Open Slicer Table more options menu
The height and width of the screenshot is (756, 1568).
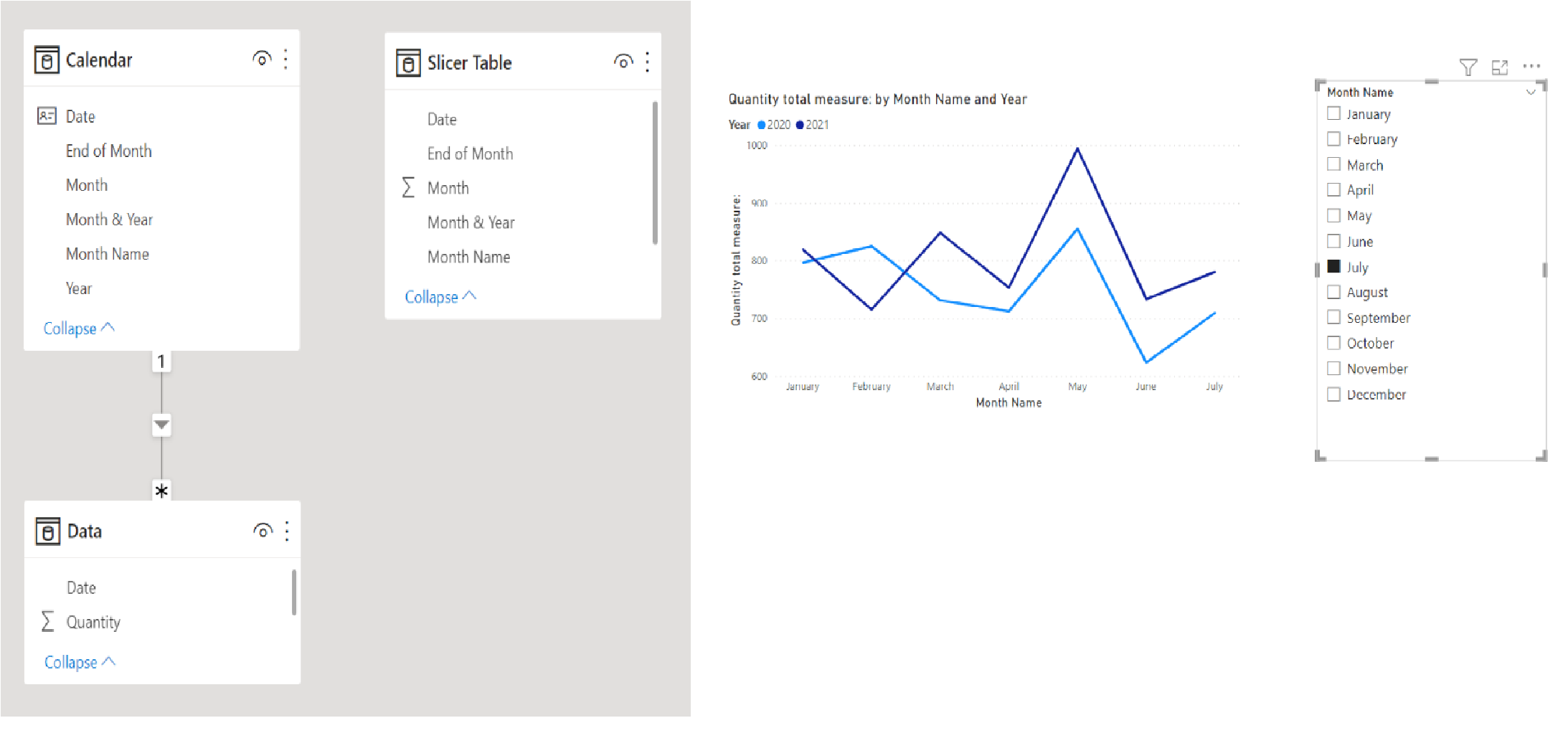(x=647, y=62)
